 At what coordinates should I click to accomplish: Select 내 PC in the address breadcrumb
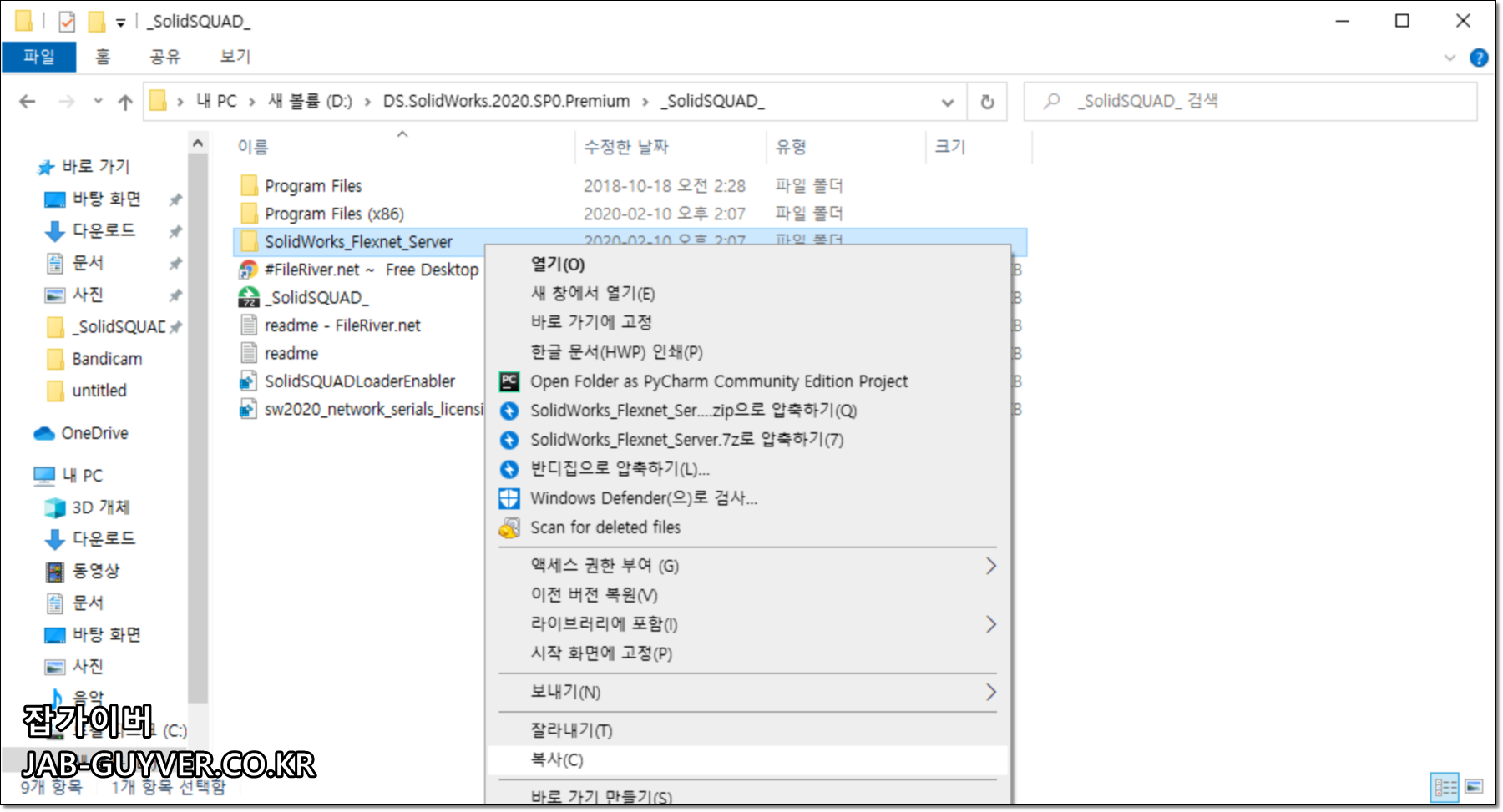216,101
